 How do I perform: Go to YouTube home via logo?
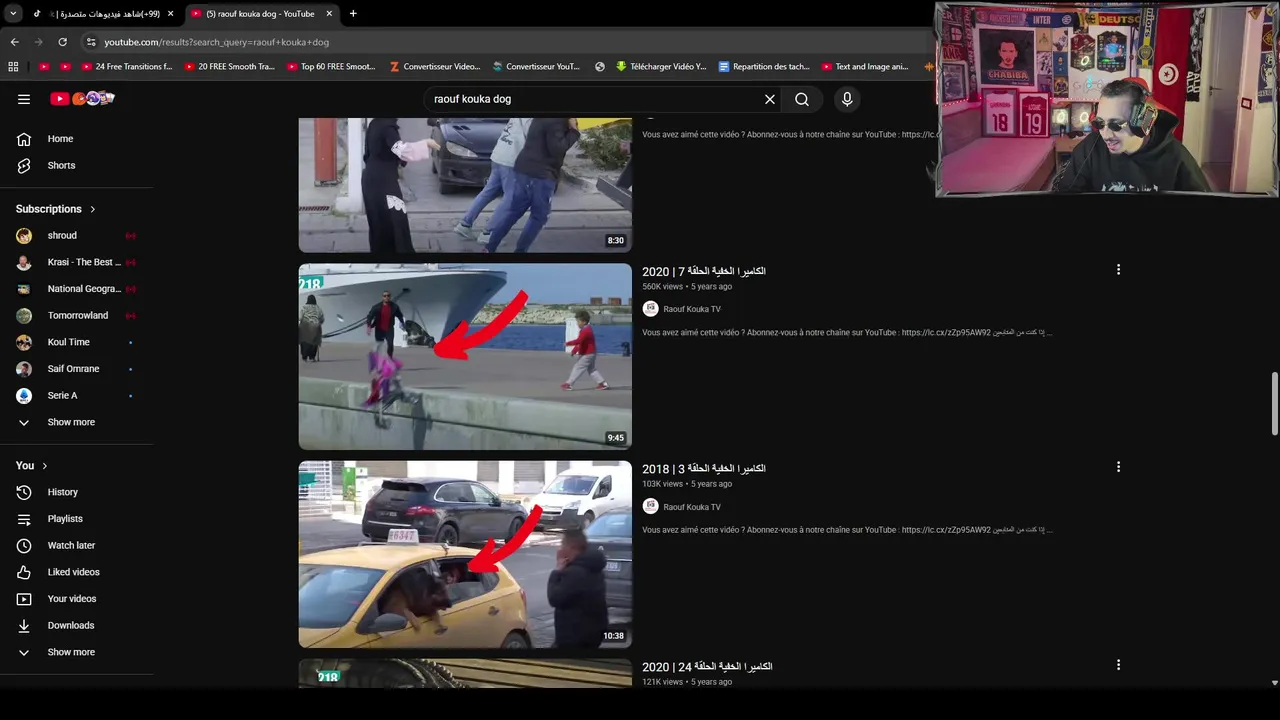coord(83,99)
